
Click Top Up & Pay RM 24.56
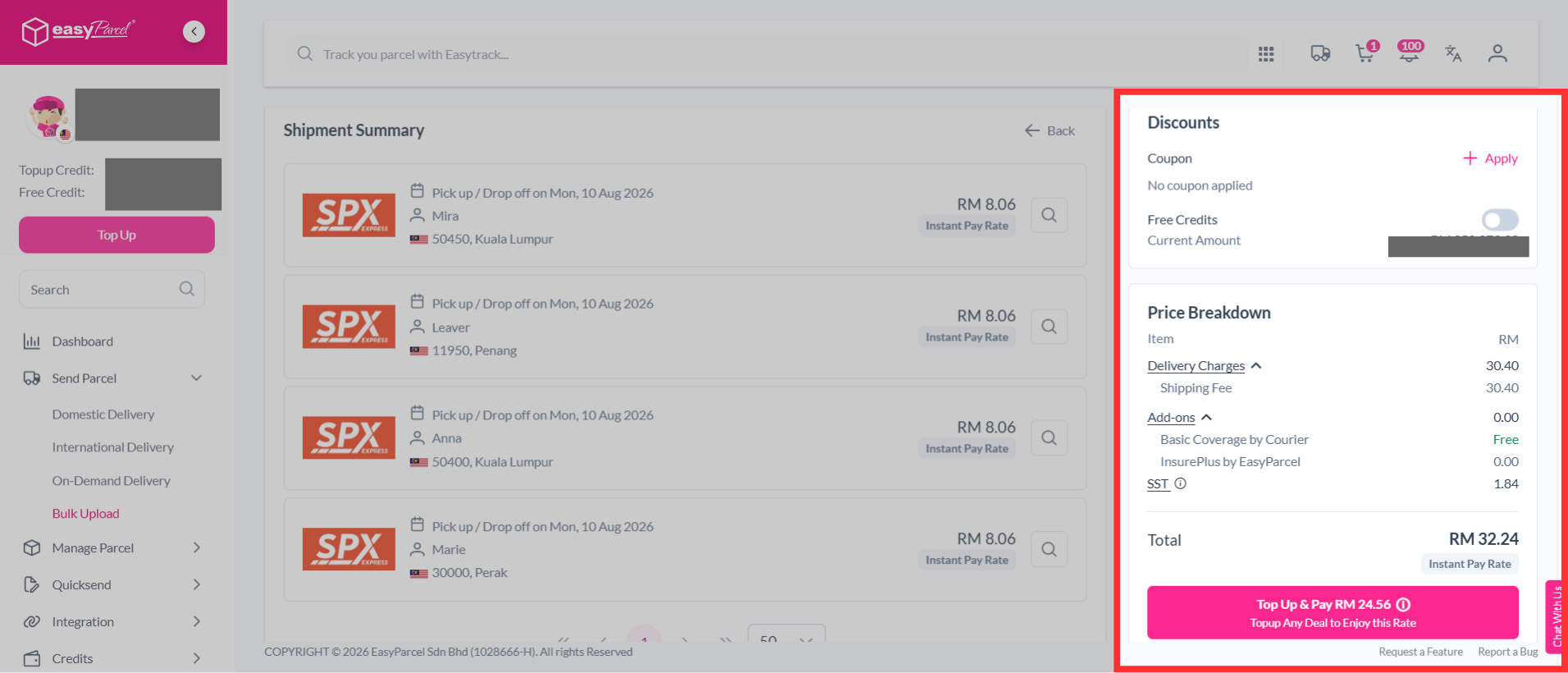pos(1333,612)
